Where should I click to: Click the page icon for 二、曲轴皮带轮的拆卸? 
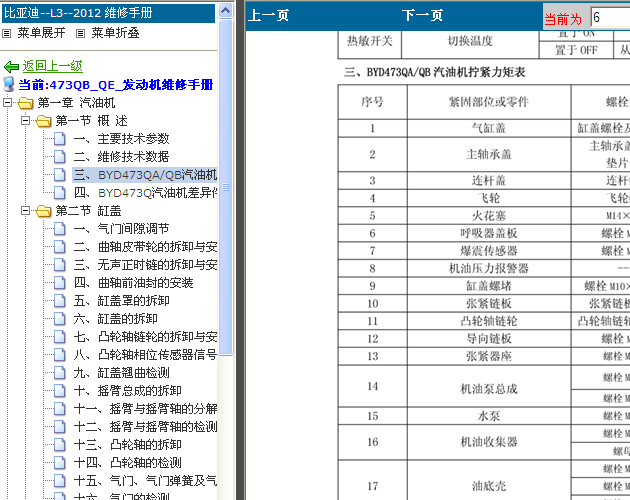[x=60, y=247]
